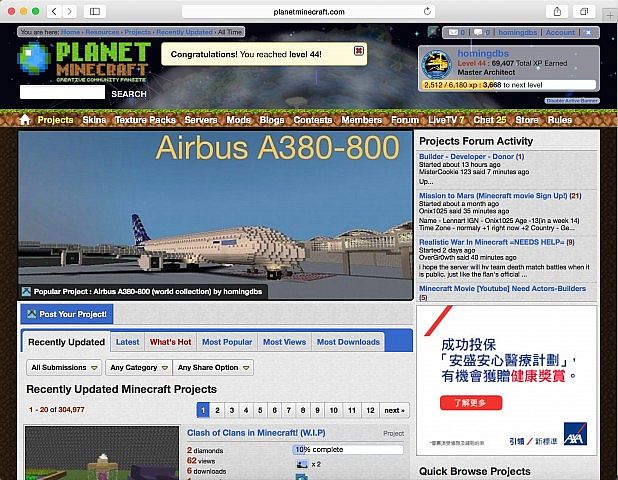Open homingdbs link in top bar

[x=517, y=32]
